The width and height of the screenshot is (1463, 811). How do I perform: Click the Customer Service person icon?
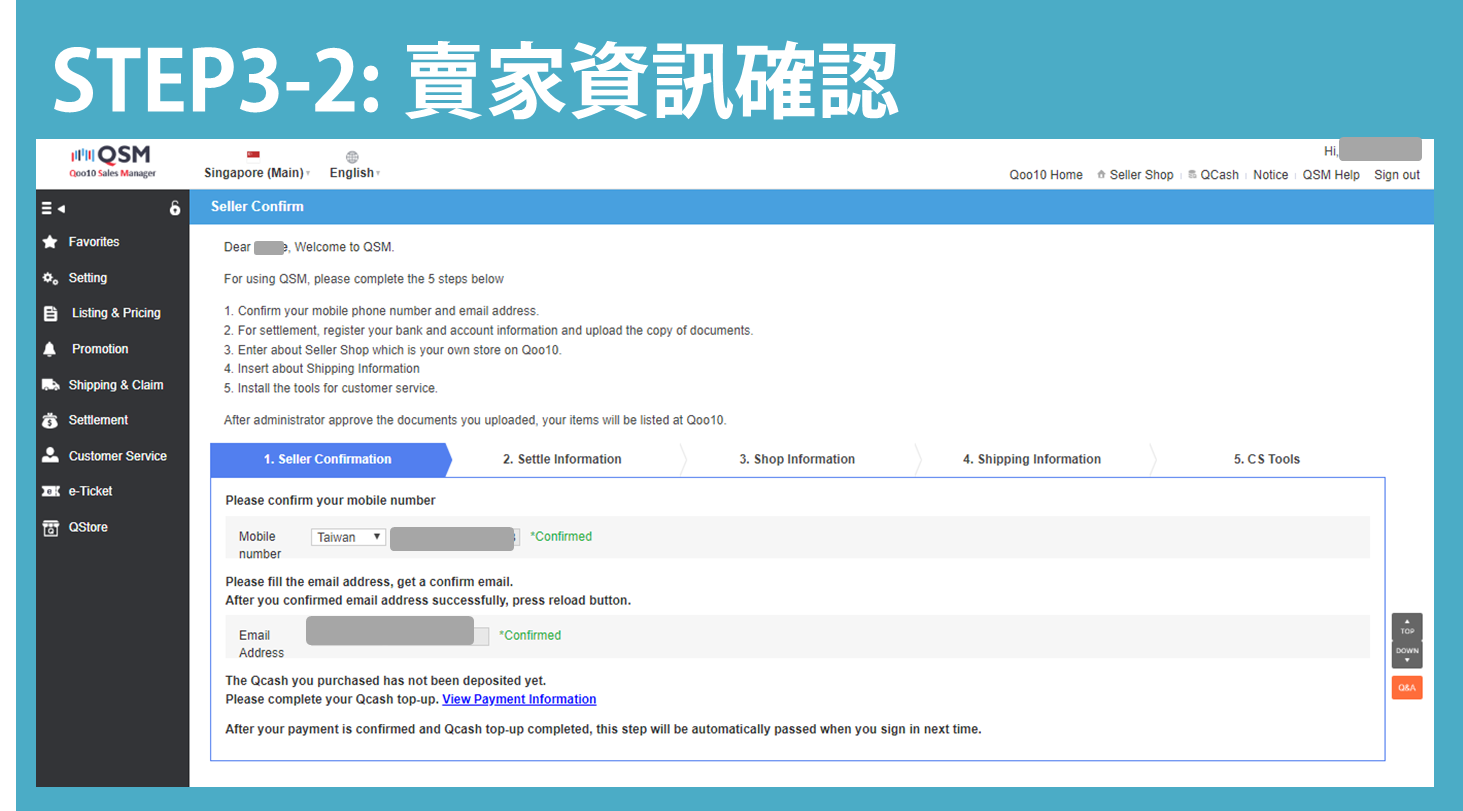coord(50,455)
